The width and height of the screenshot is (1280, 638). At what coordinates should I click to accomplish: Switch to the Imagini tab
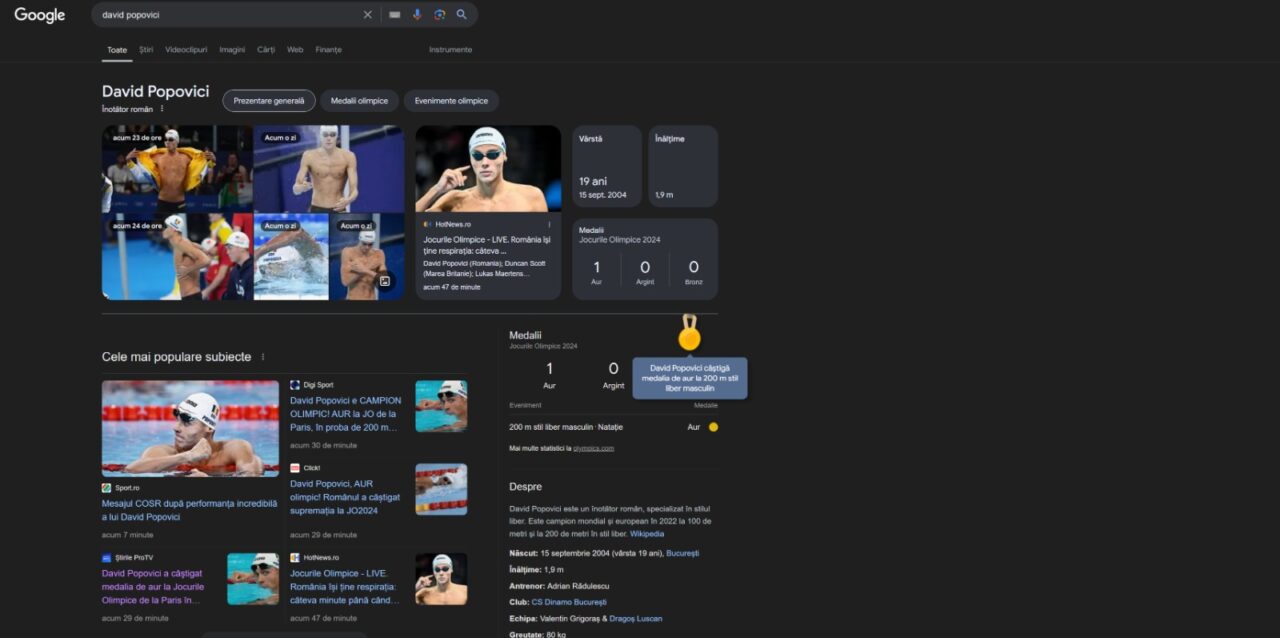(x=232, y=49)
